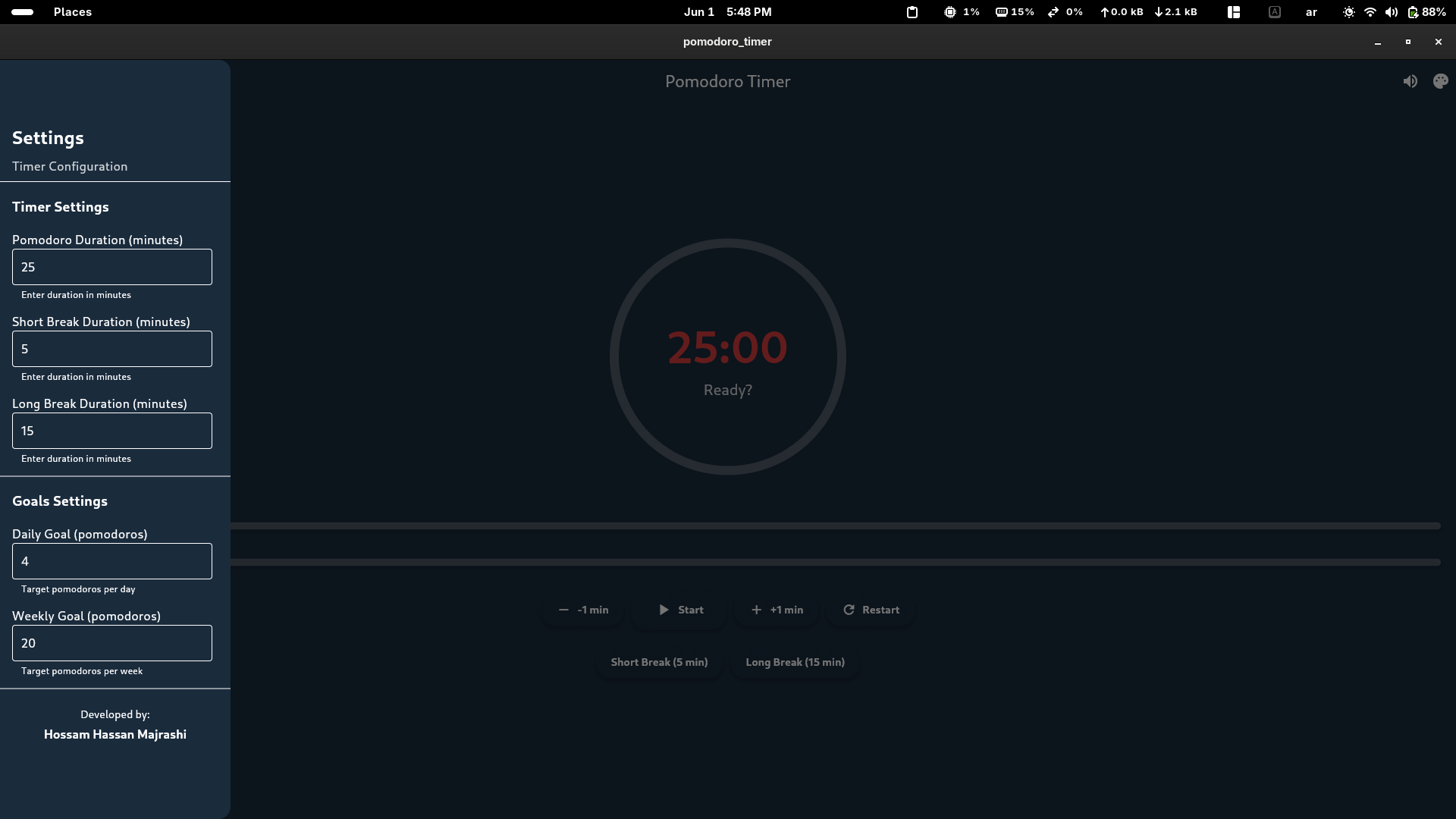Click the Restart button
This screenshot has width=1456, height=819.
pos(871,610)
